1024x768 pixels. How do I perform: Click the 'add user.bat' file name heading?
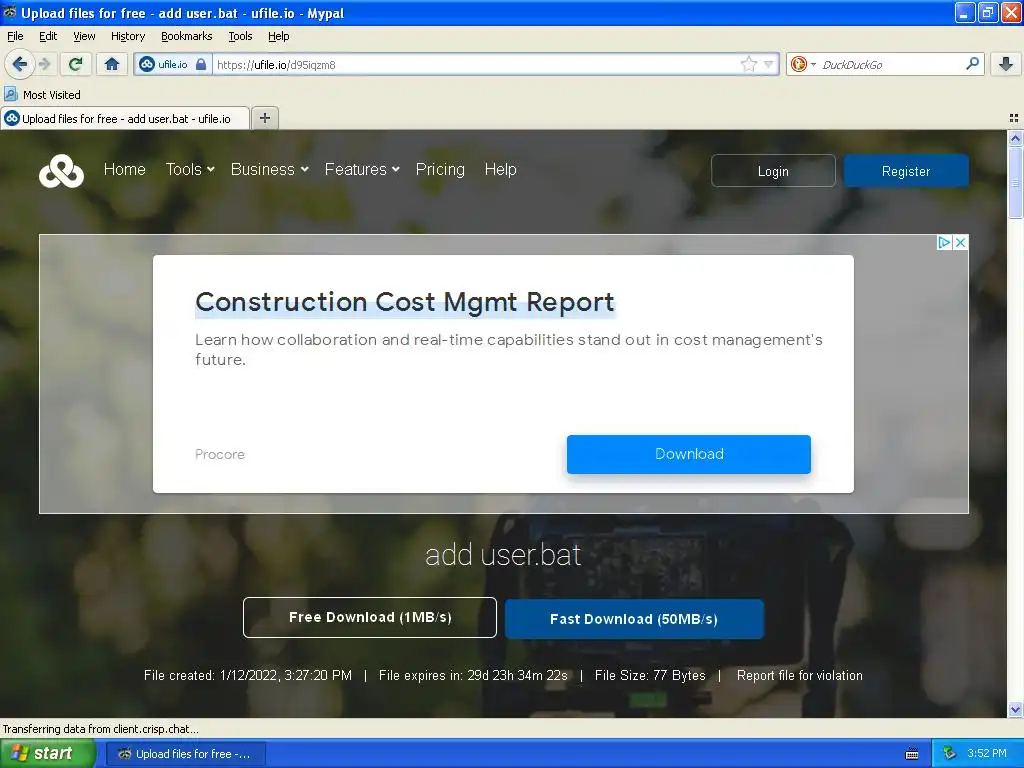pyautogui.click(x=503, y=554)
